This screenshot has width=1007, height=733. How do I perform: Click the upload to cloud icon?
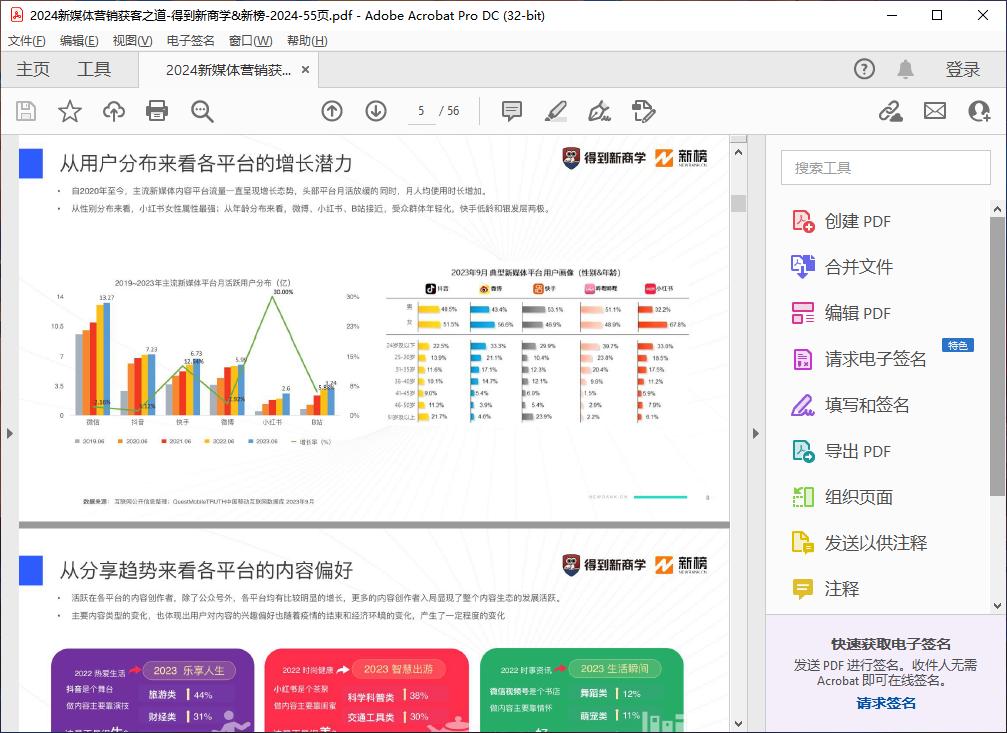[114, 111]
